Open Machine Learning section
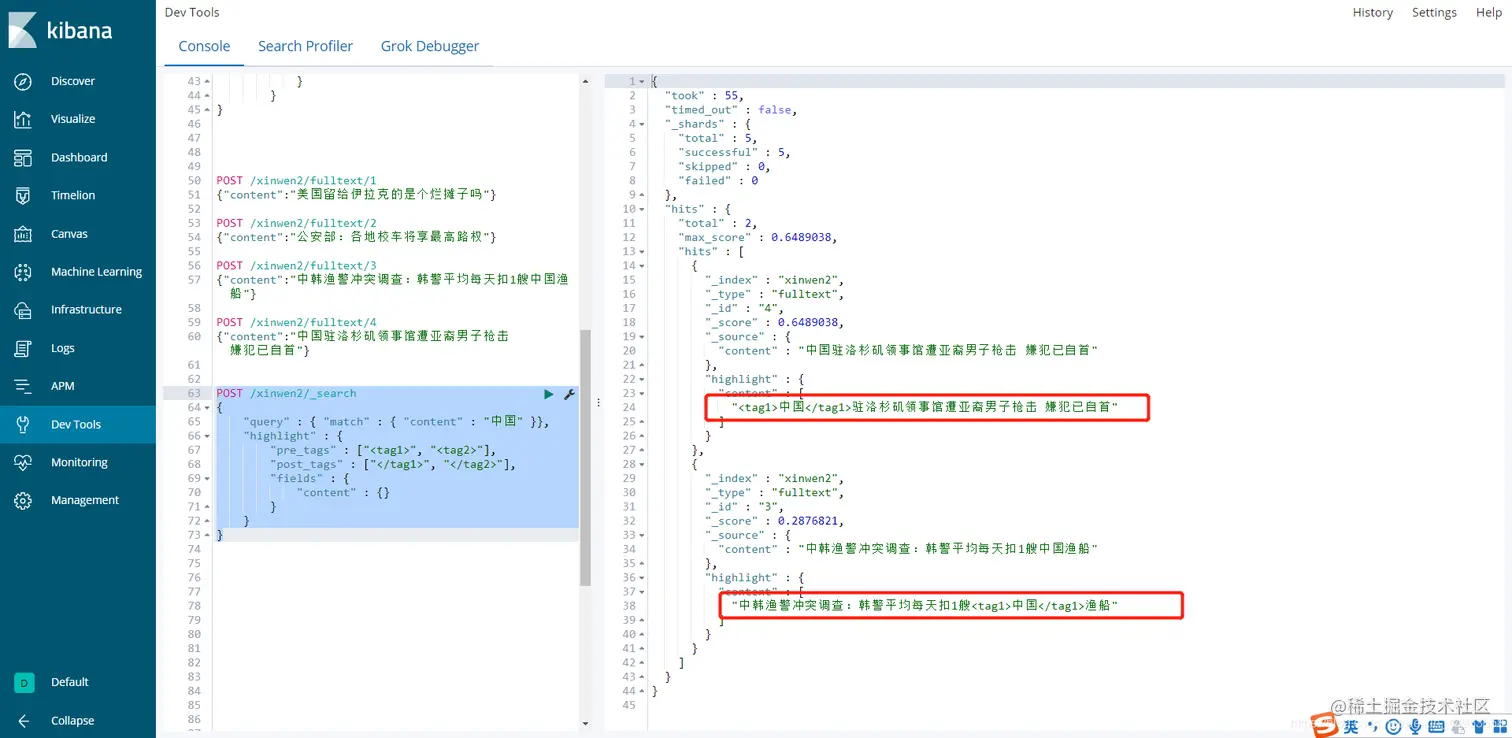The image size is (1512, 738). pos(78,272)
